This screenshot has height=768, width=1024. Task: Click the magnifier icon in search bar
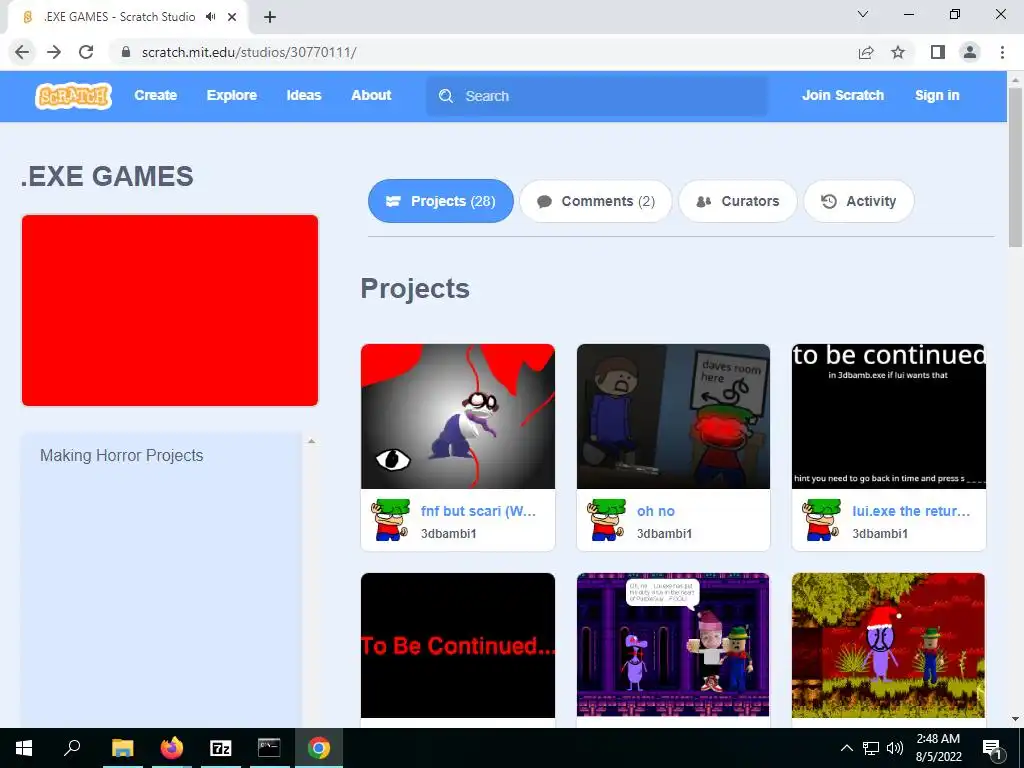[x=446, y=96]
